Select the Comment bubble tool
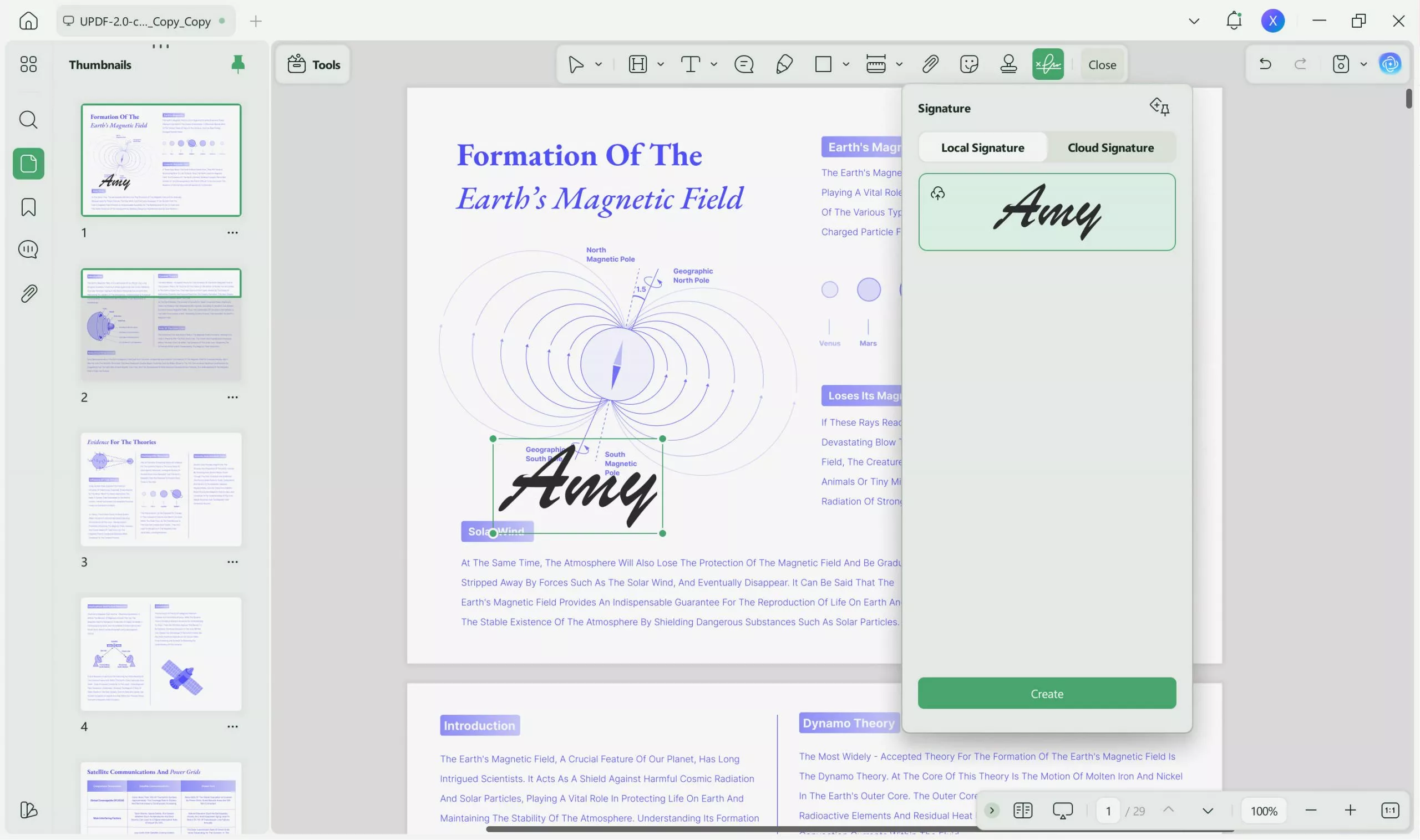 (744, 64)
